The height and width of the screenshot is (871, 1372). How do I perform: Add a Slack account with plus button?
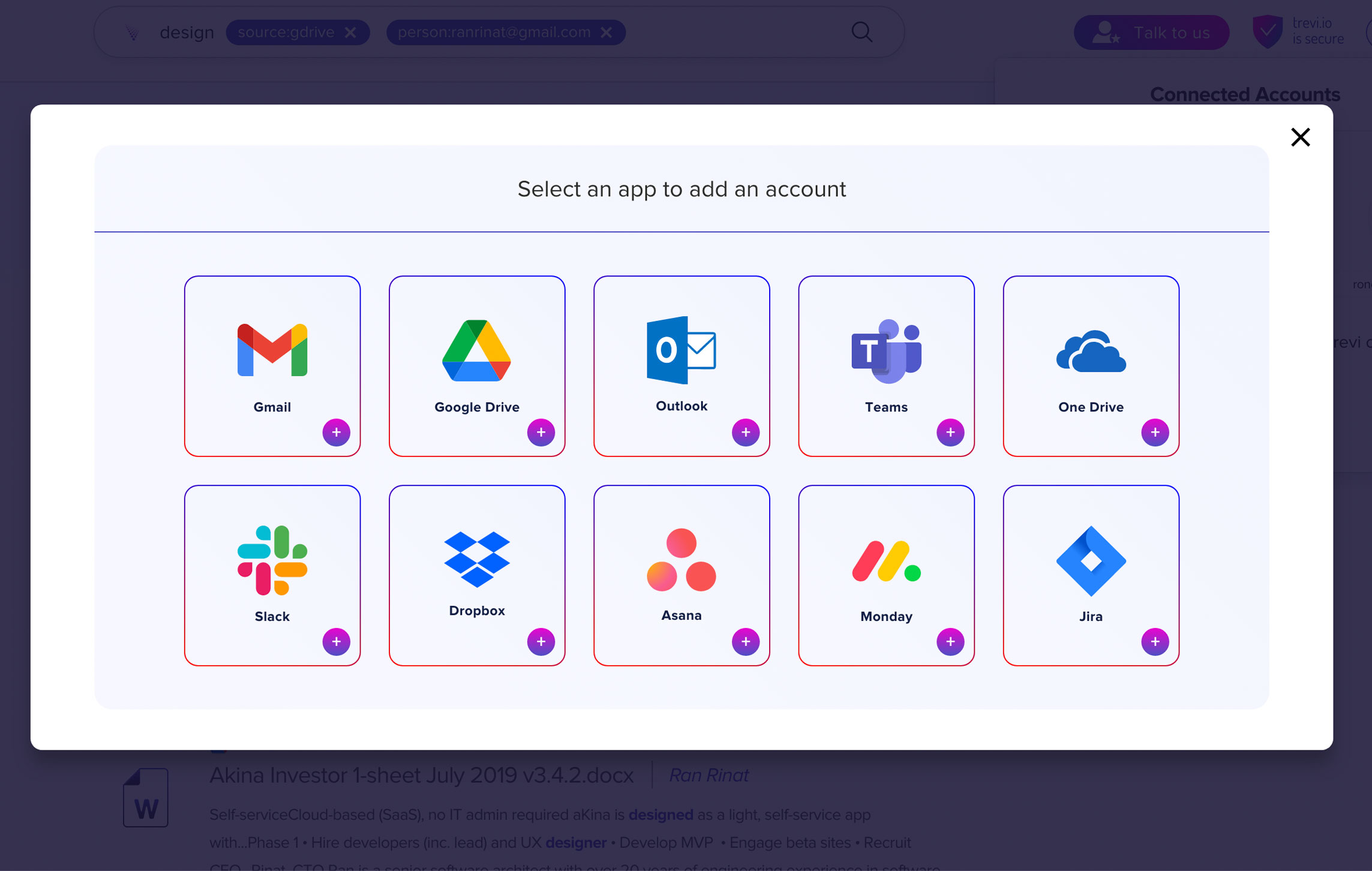(x=337, y=642)
